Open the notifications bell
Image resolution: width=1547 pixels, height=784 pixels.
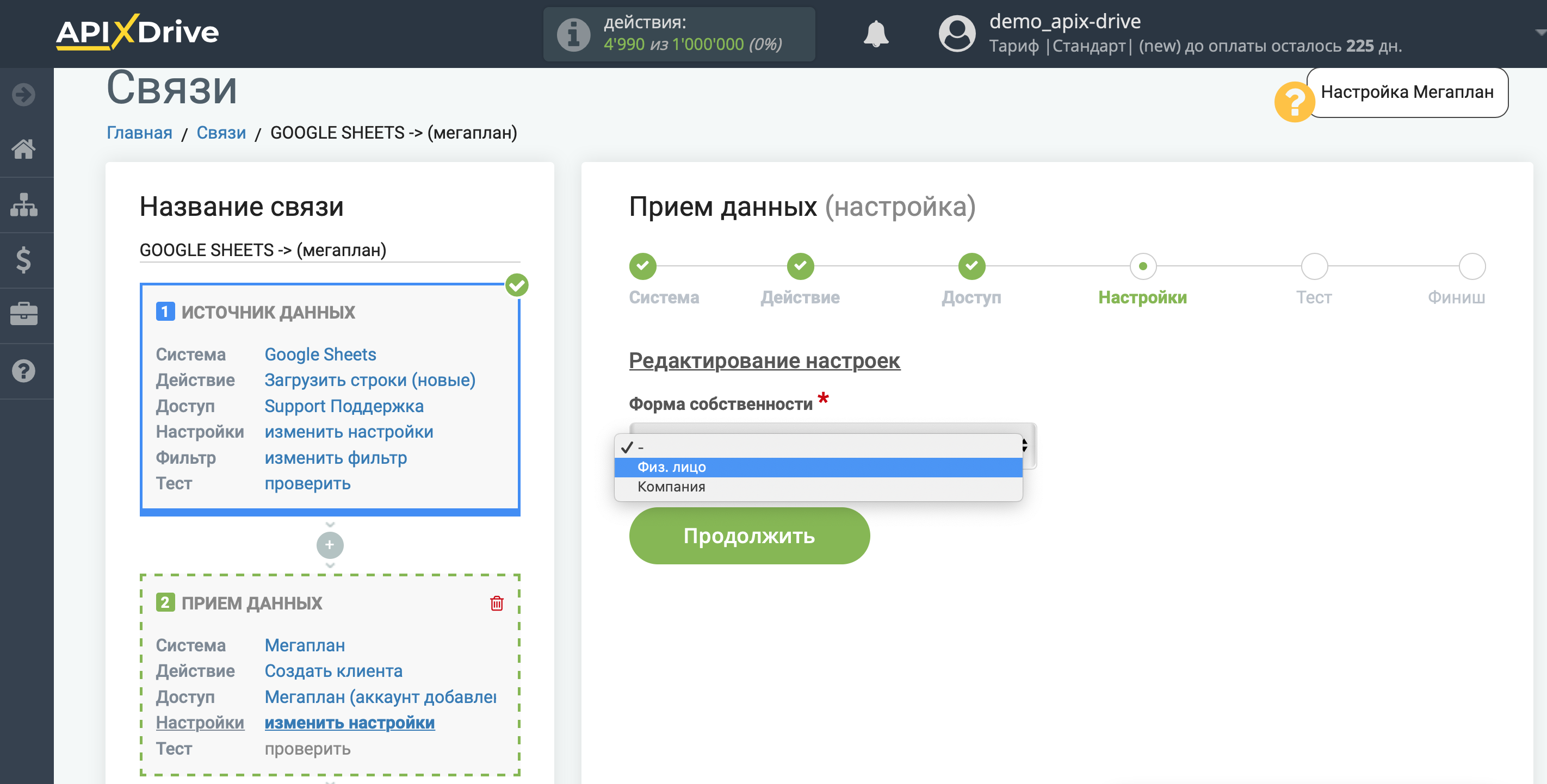click(876, 34)
